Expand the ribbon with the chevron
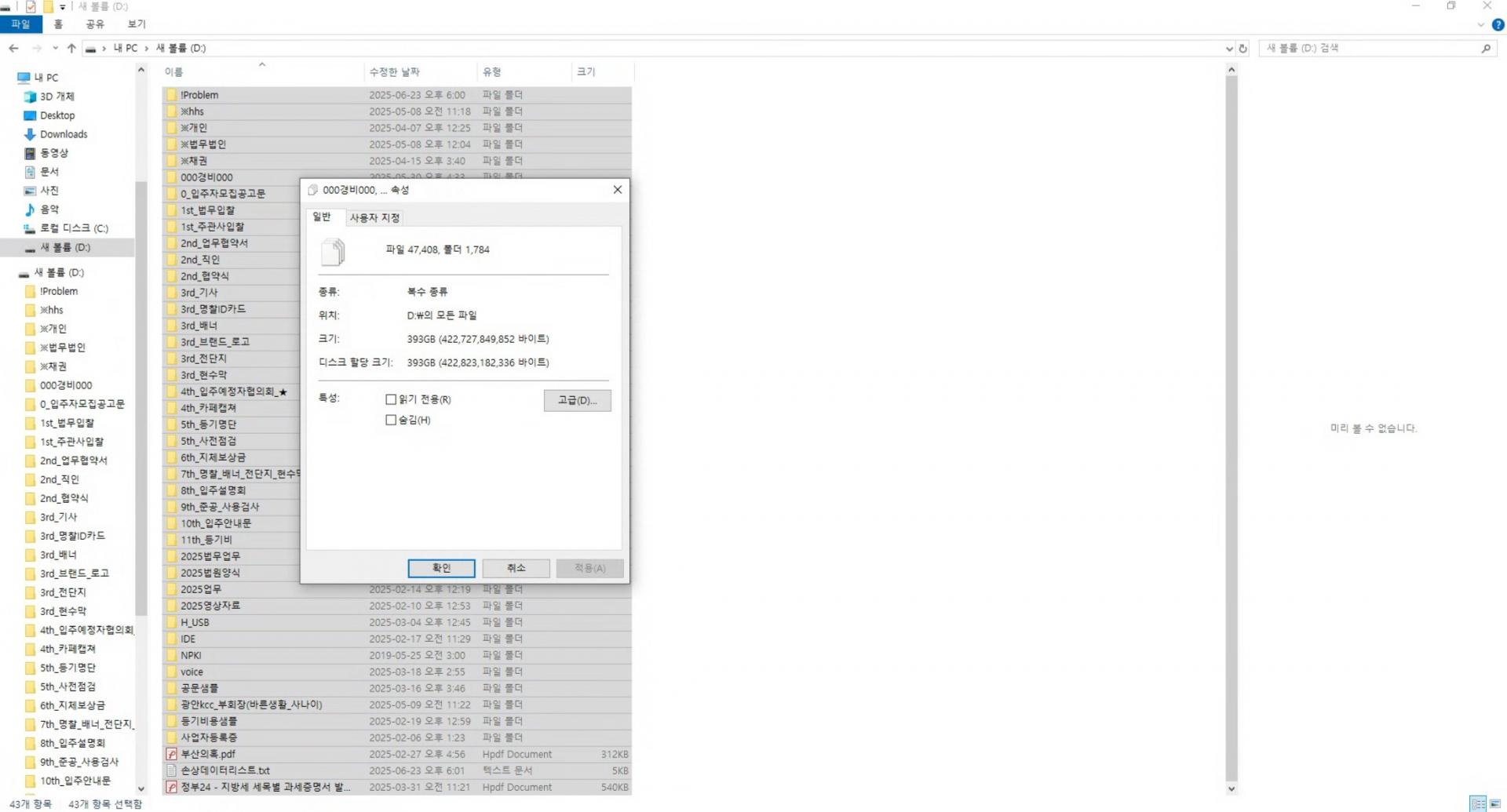Image resolution: width=1507 pixels, height=812 pixels. (1480, 25)
